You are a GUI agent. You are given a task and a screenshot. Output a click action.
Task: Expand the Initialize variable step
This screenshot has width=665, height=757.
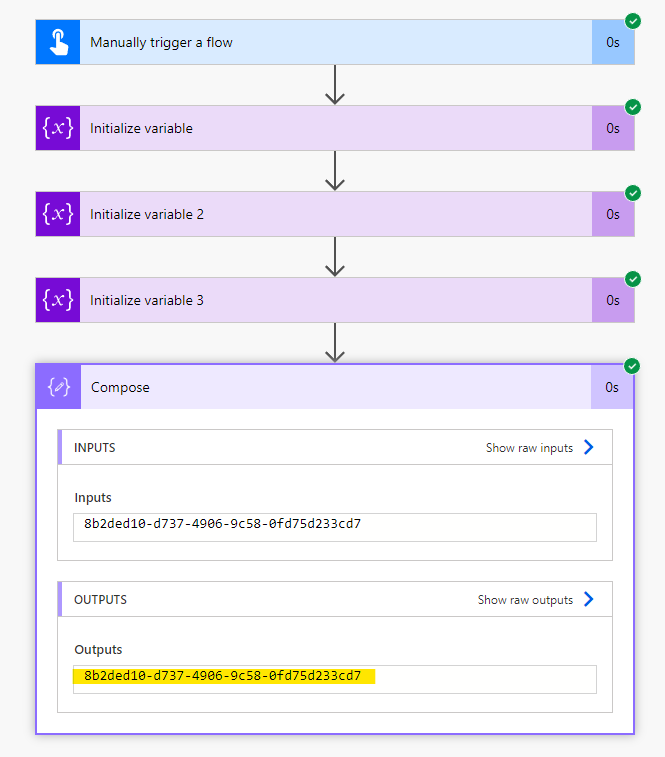[335, 128]
